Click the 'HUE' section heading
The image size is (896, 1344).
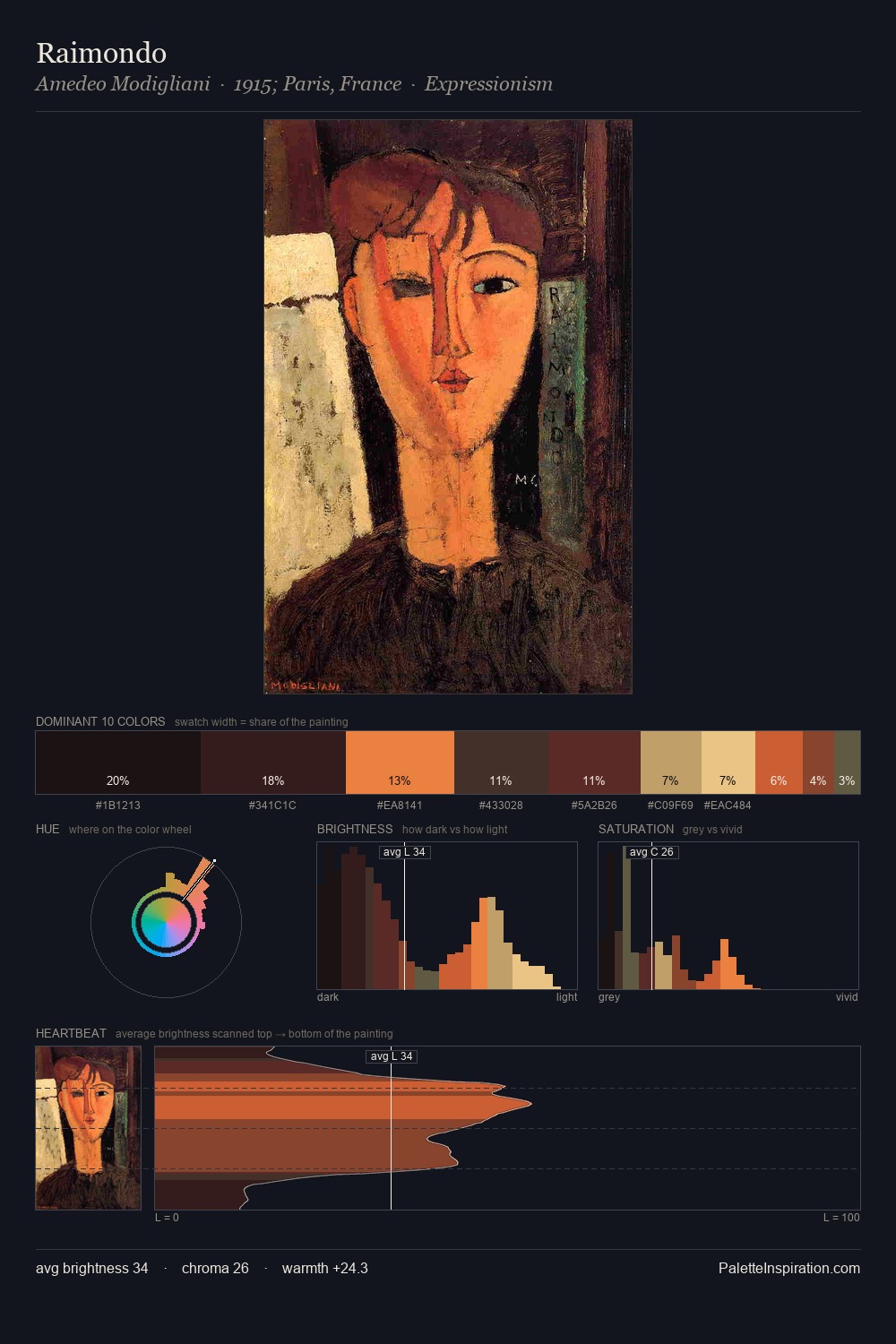pos(47,829)
